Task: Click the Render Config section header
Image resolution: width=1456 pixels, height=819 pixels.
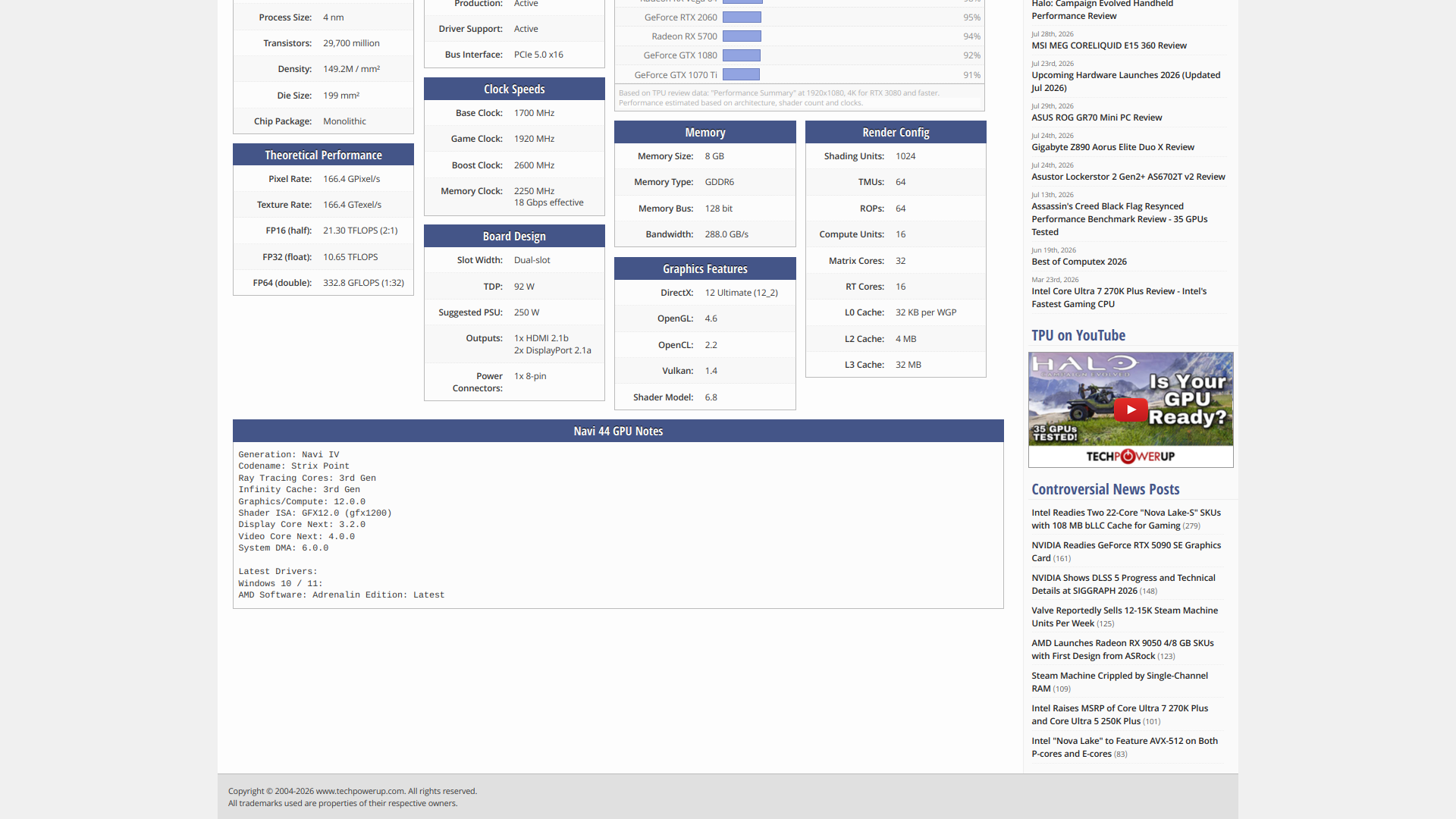Action: (896, 132)
